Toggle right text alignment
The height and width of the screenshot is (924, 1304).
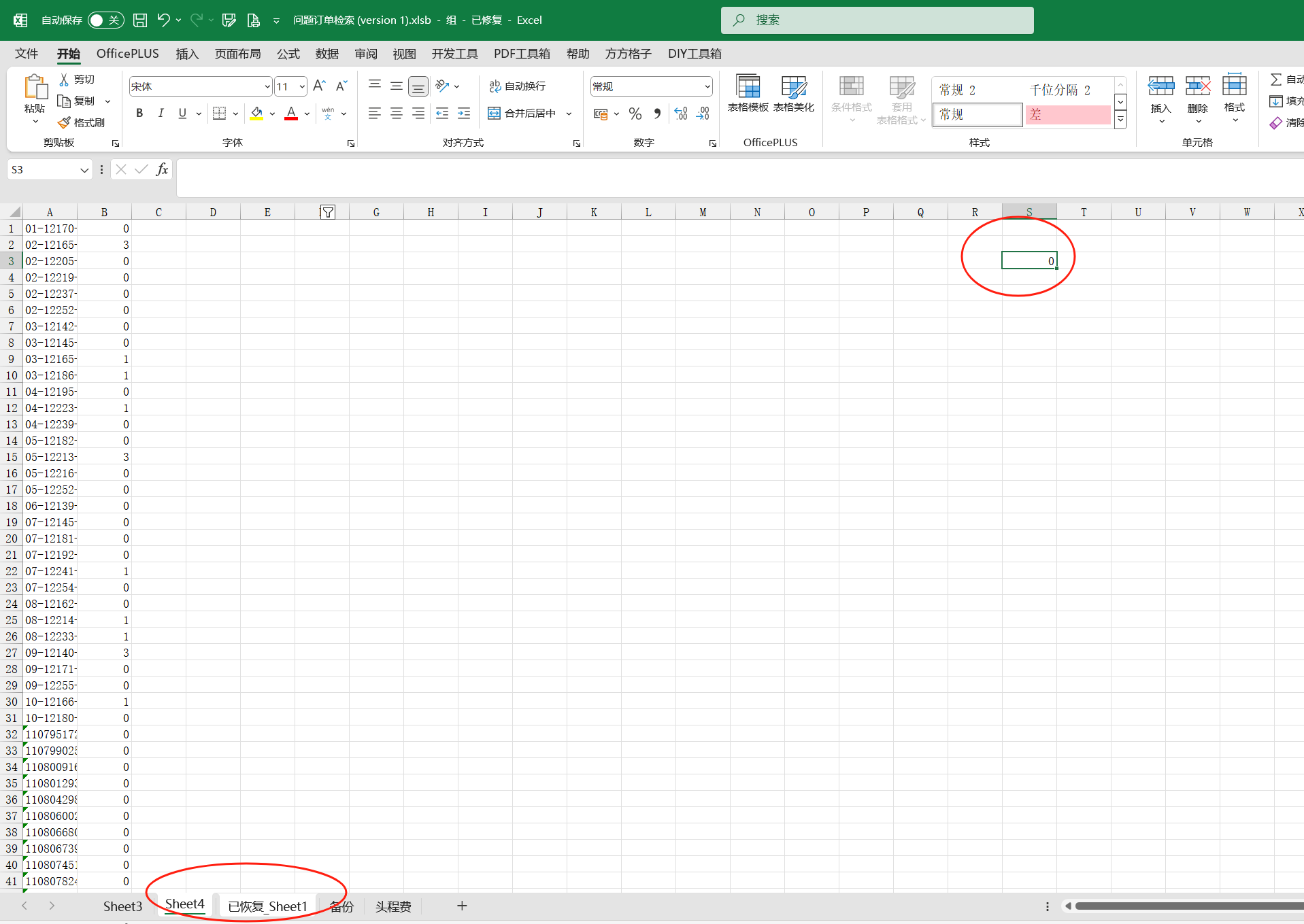coord(418,114)
